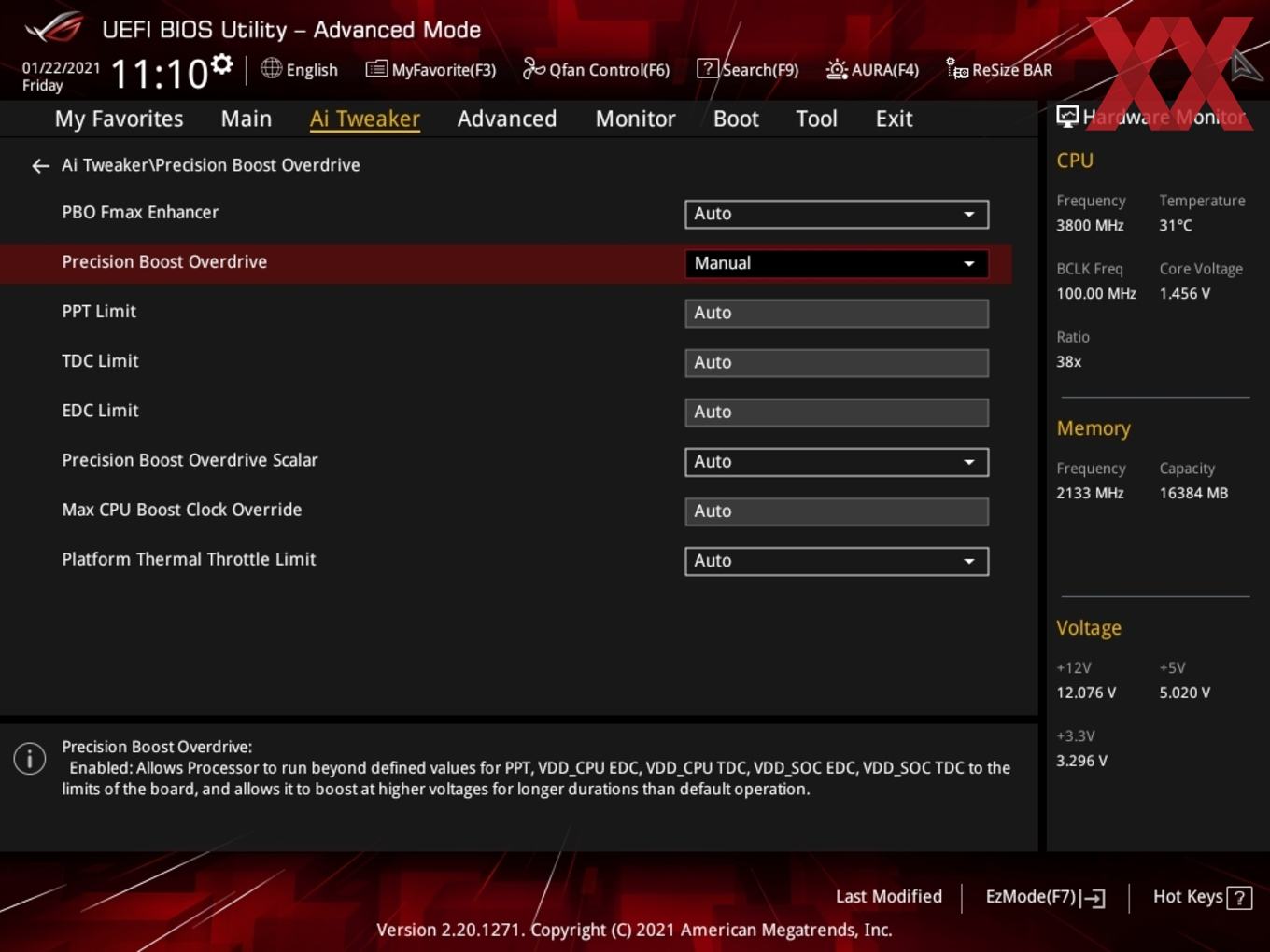Viewport: 1270px width, 952px height.
Task: Click the ReSize BAR button
Action: [999, 69]
